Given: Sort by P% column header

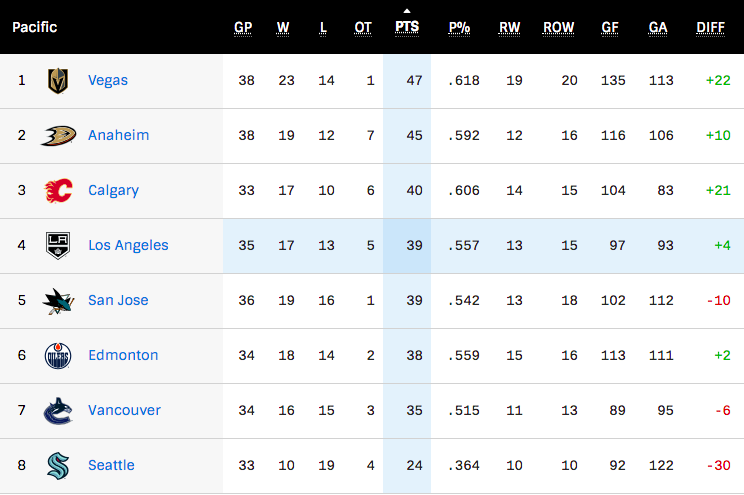Looking at the screenshot, I should click(459, 28).
